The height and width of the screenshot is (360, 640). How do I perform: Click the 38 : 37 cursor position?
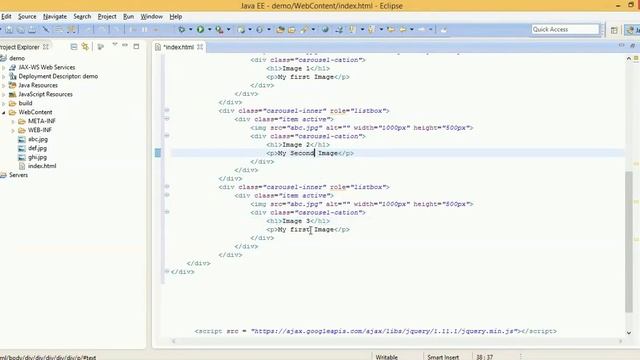coord(484,357)
